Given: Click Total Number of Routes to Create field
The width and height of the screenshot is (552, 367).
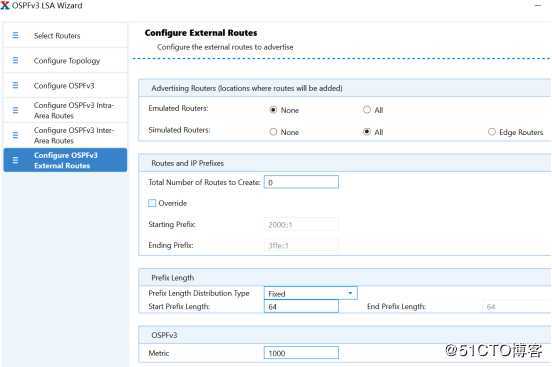Looking at the screenshot, I should (x=301, y=182).
